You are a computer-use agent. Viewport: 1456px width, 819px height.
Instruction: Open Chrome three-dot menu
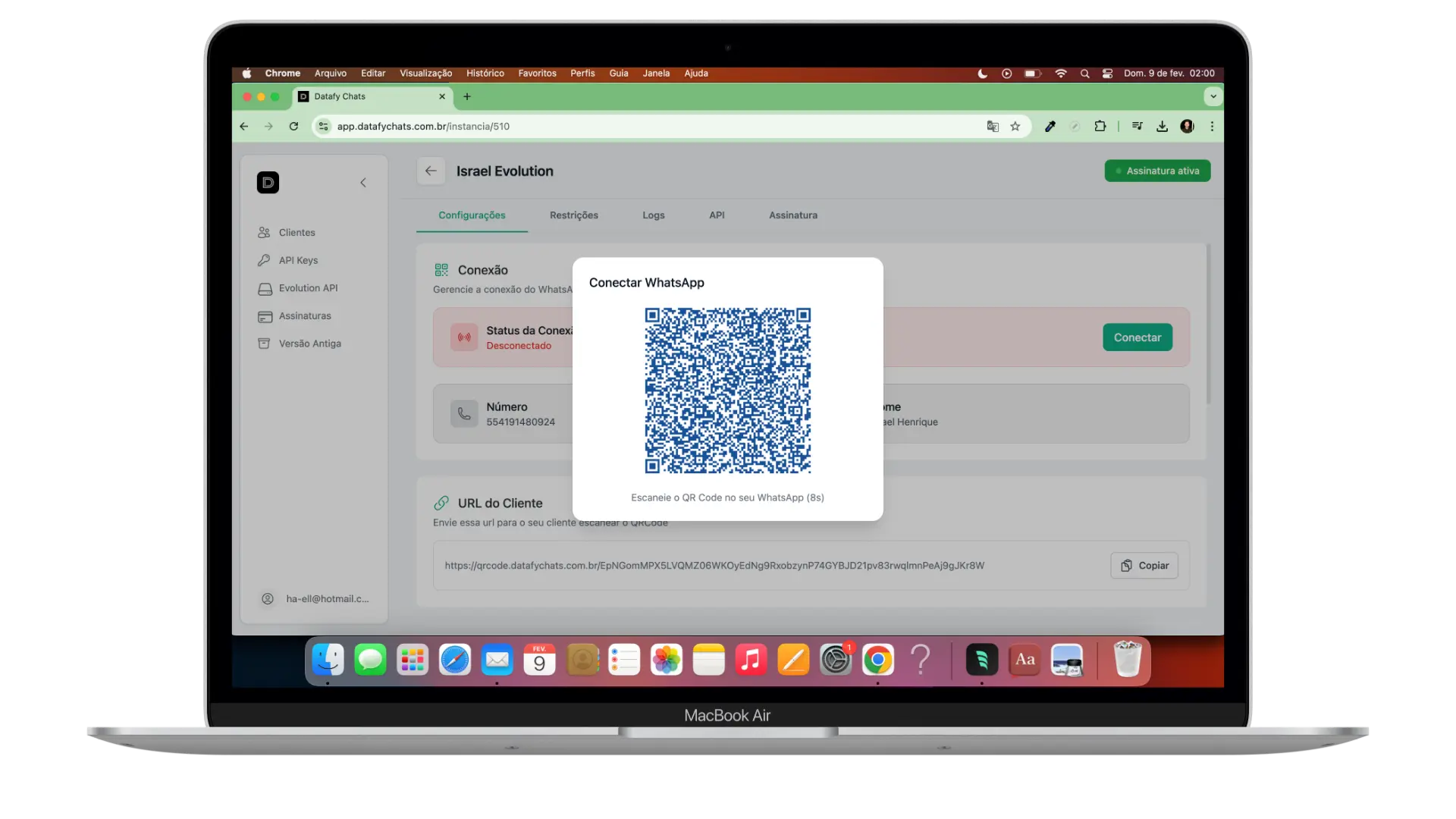1212,127
